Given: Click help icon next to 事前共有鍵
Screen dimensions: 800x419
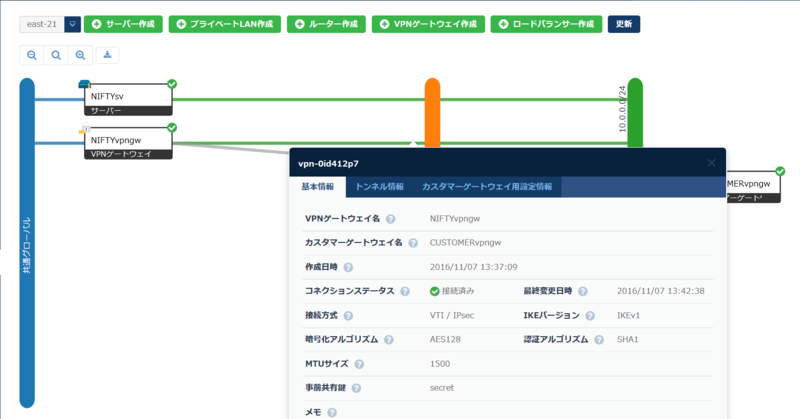Looking at the screenshot, I should 356,388.
